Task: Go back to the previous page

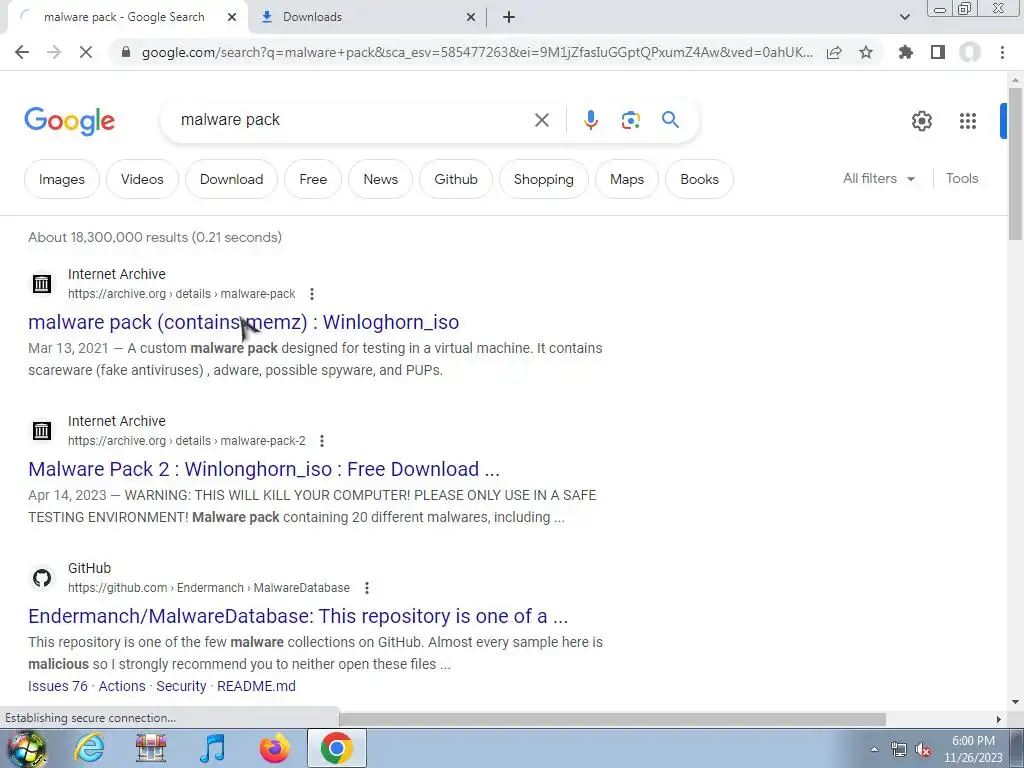Action: [x=22, y=52]
